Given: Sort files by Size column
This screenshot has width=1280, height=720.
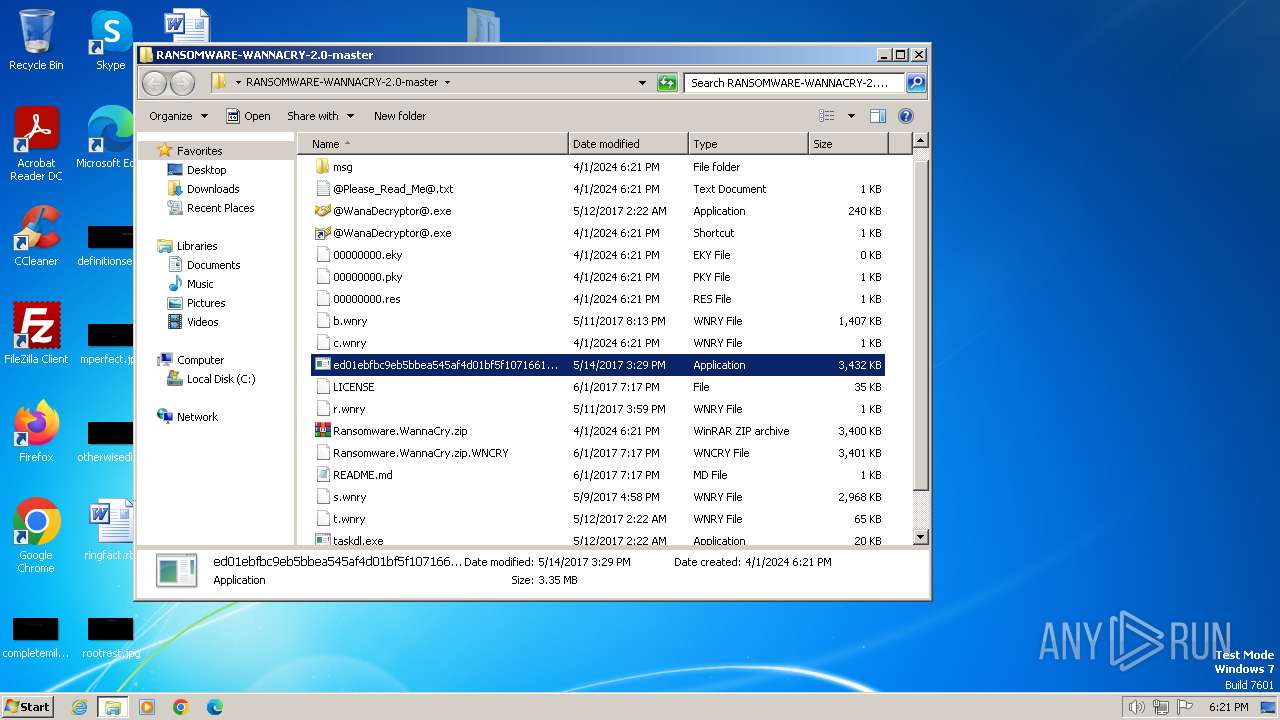Looking at the screenshot, I should [848, 144].
